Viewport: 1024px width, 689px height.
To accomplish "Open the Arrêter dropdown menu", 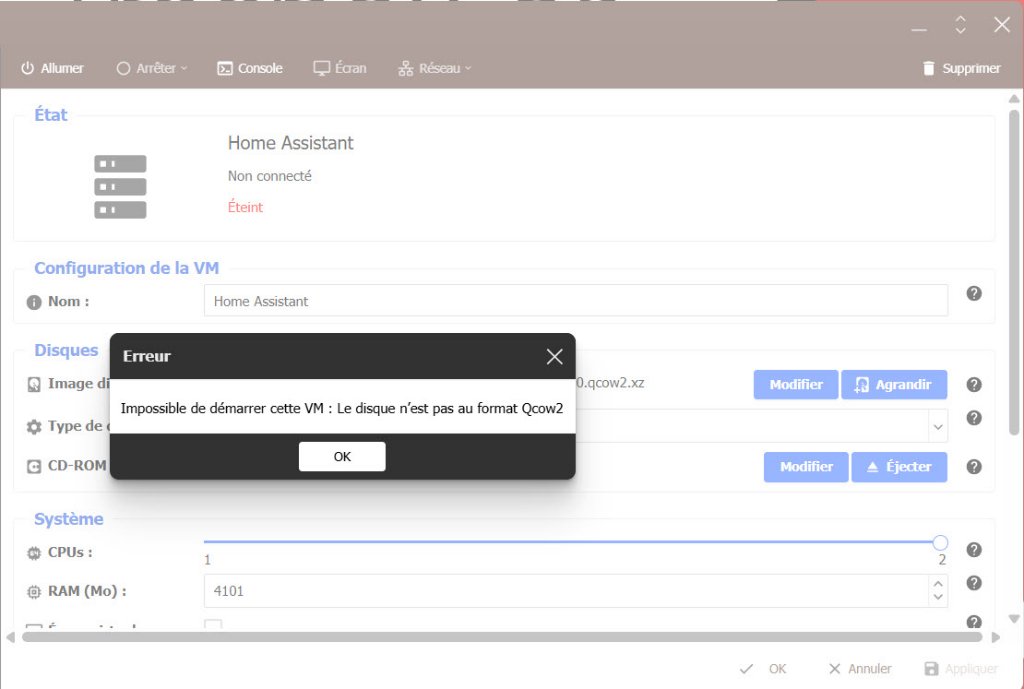I will (152, 68).
